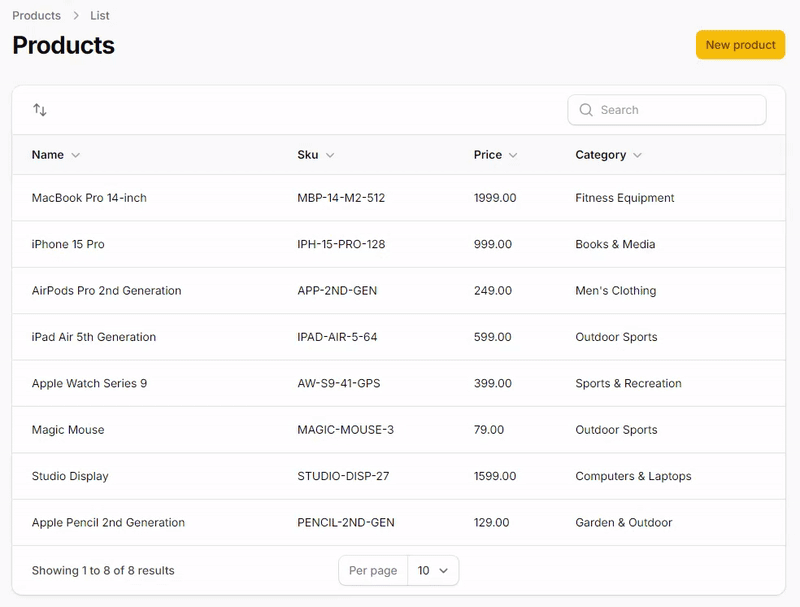Click the reorder records arrows icon
The height and width of the screenshot is (607, 800).
coord(40,110)
